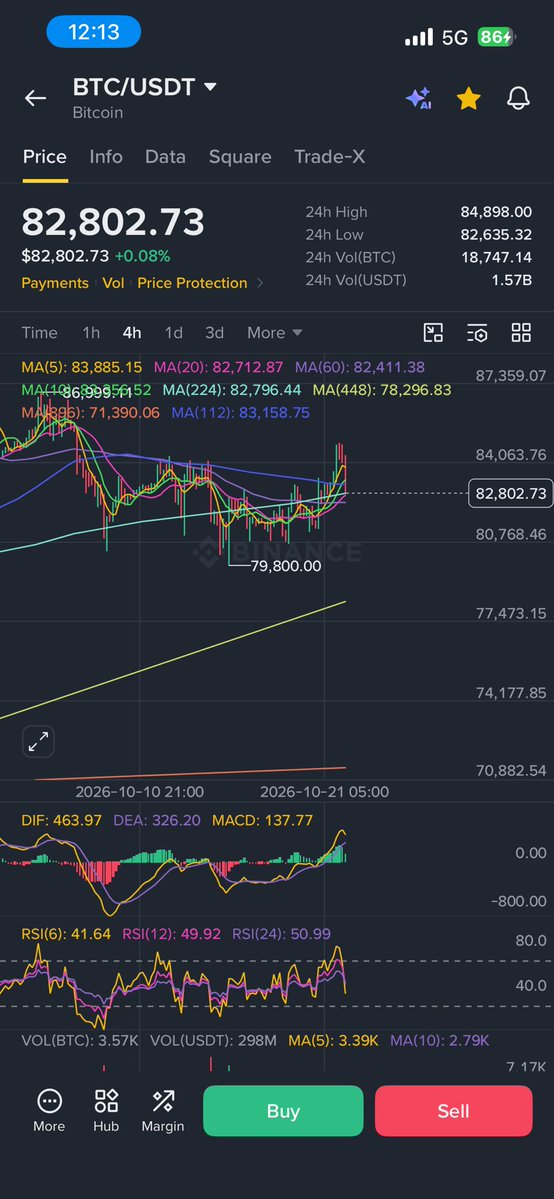The image size is (554, 1199).
Task: Tap the 12:13 status bar clock
Action: coord(93,31)
